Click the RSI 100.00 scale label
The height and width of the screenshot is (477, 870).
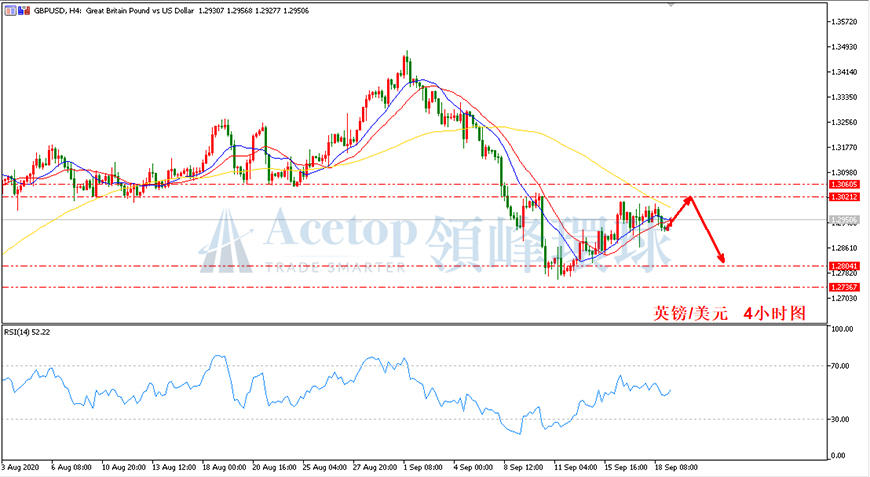[842, 329]
